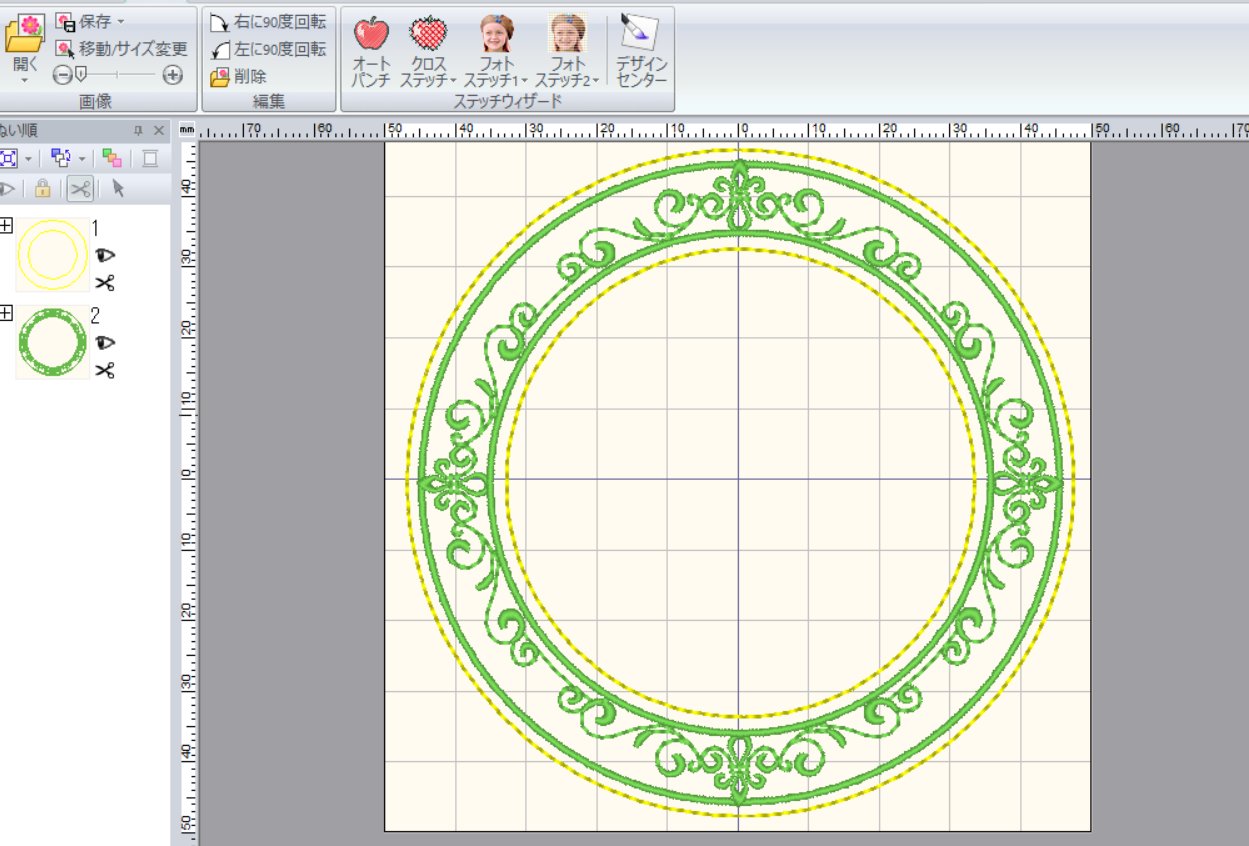
Task: Close the sewing order panel
Action: pos(160,130)
